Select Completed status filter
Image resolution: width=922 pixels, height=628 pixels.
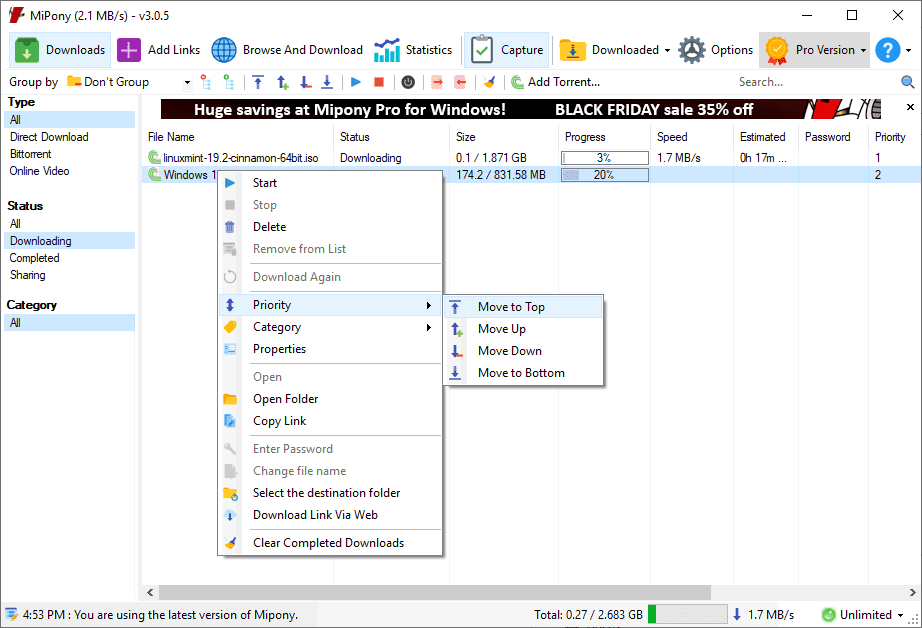pos(35,258)
